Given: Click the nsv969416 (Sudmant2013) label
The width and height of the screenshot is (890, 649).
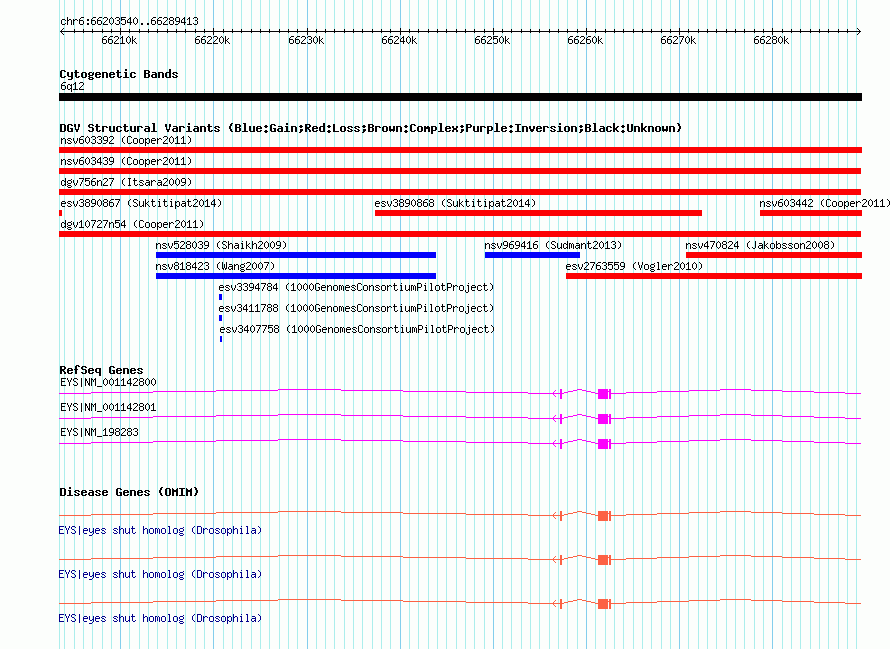Looking at the screenshot, I should pos(553,245).
